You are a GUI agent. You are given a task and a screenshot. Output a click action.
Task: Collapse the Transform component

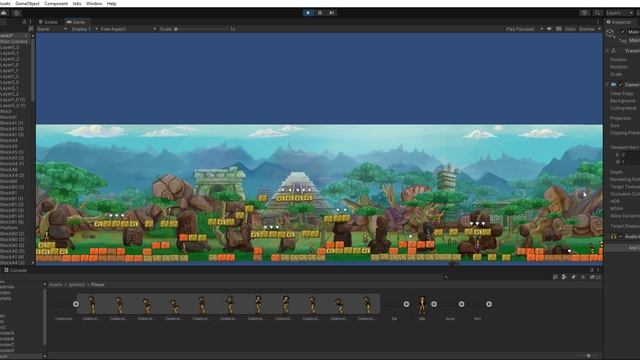coord(607,51)
